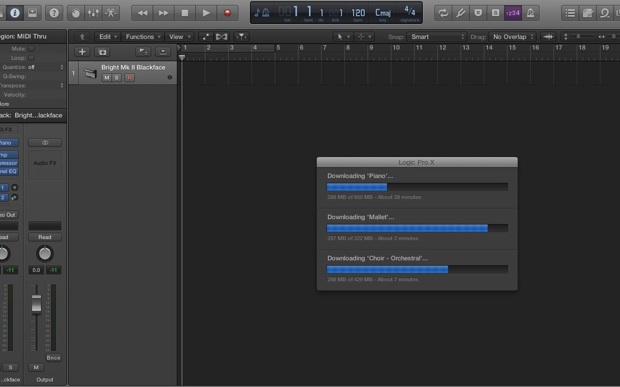This screenshot has width=620, height=387.
Task: Open the Functions menu
Action: tap(143, 37)
